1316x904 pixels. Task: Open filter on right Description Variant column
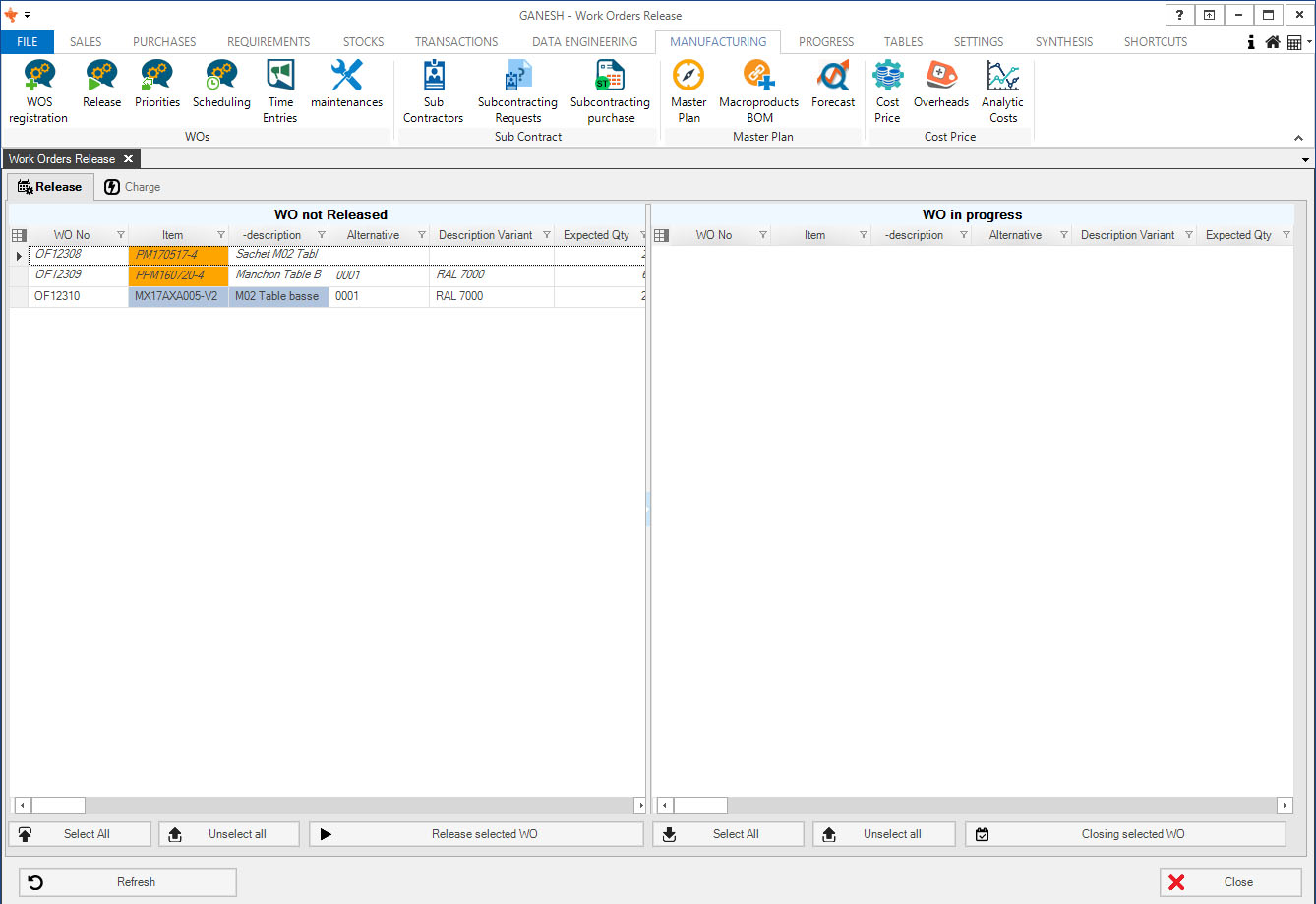point(1188,235)
